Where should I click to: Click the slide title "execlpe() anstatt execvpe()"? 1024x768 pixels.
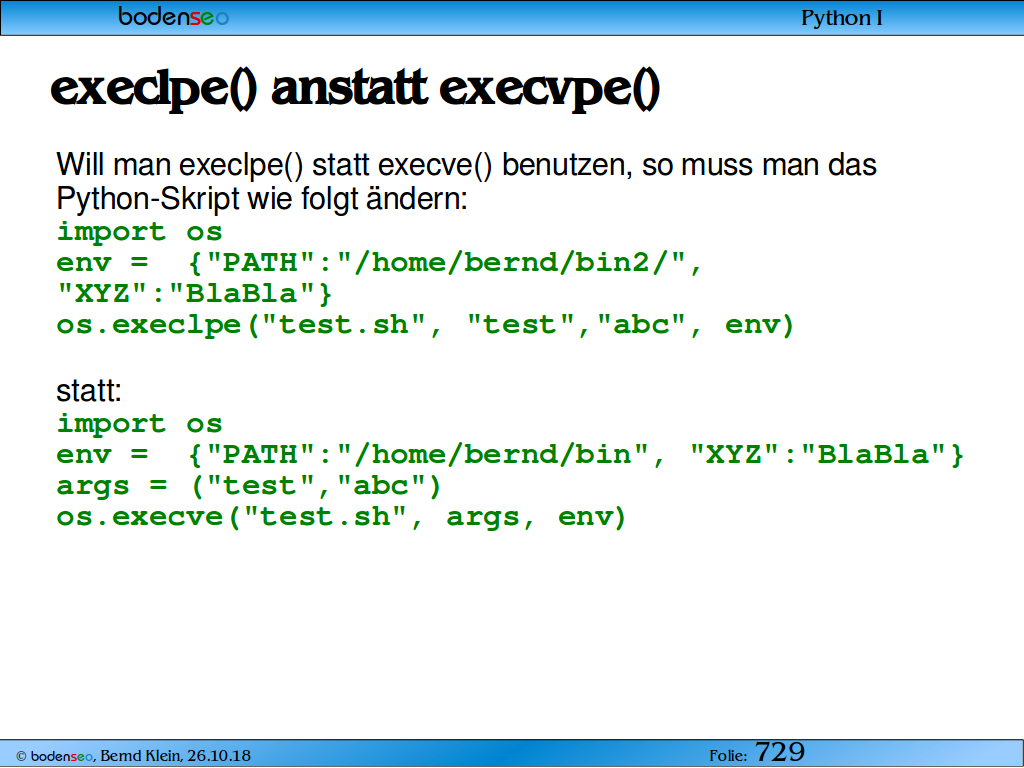click(355, 89)
